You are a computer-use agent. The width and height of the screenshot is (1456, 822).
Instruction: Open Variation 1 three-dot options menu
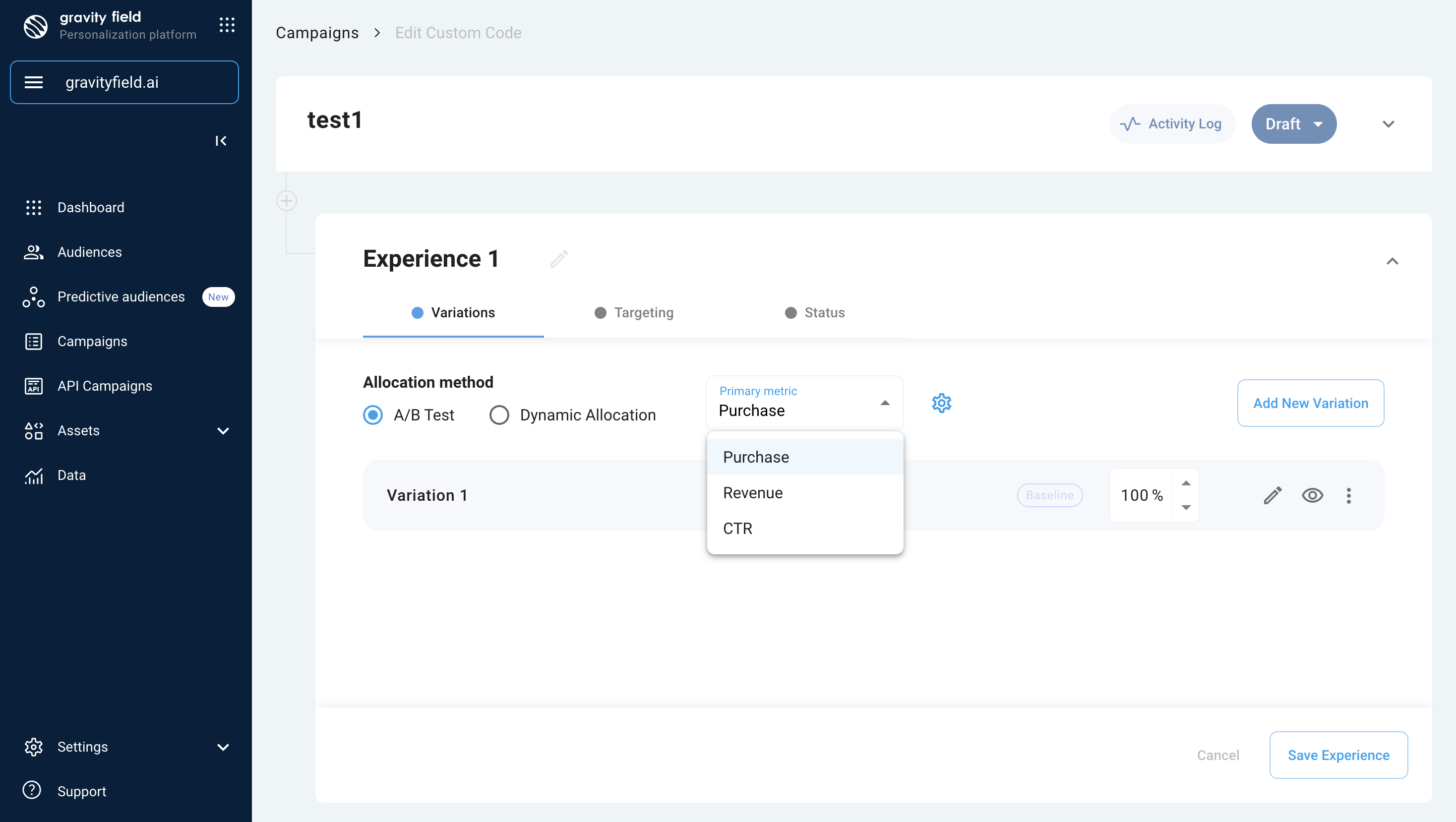1348,495
